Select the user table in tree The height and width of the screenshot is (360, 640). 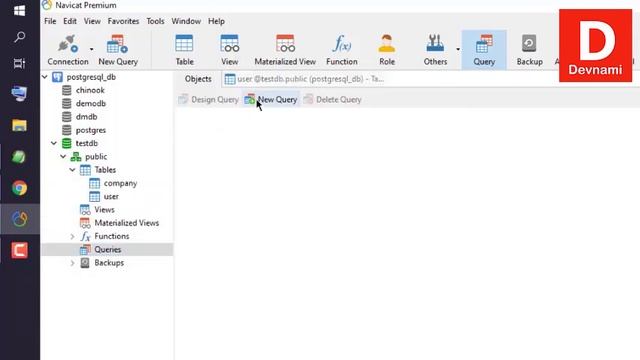coord(111,196)
